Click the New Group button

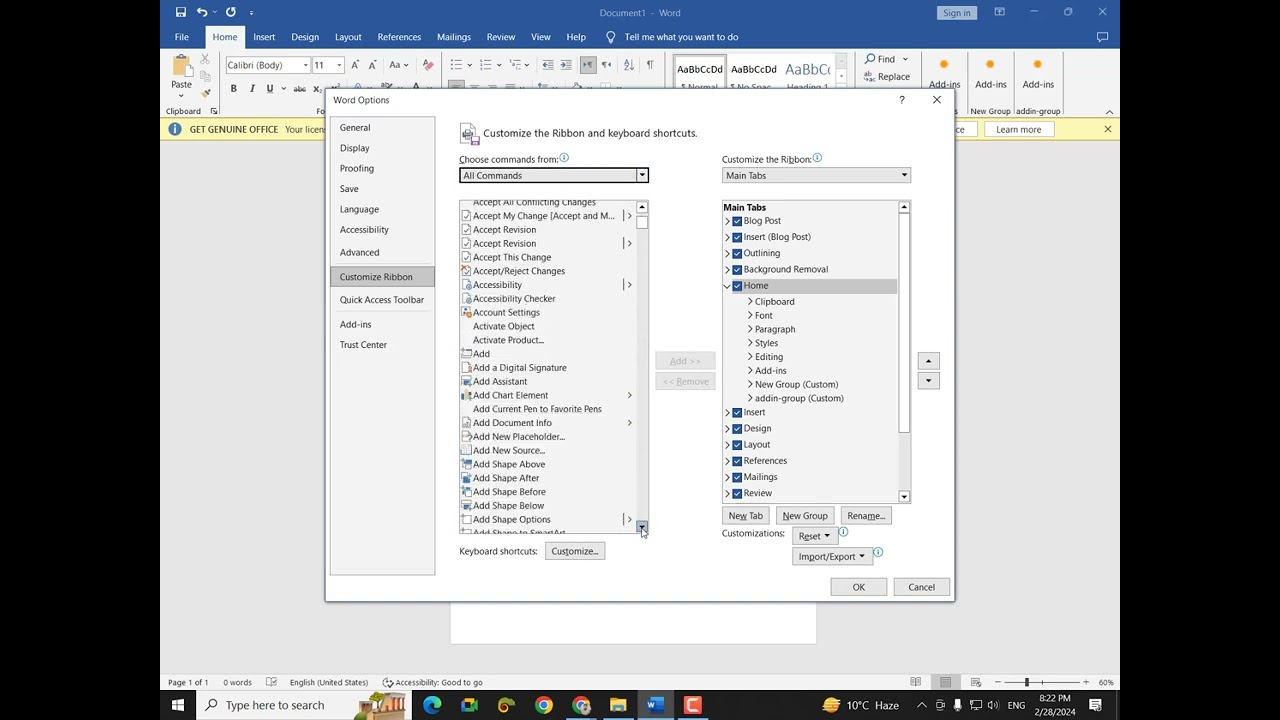click(805, 516)
